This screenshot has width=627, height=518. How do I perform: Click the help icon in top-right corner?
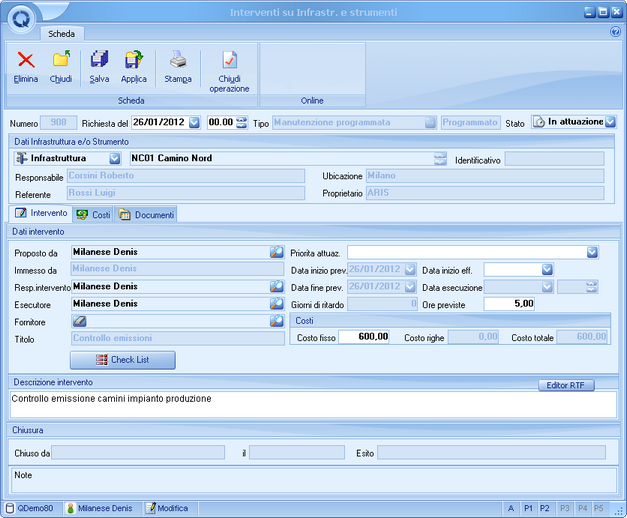[x=615, y=32]
